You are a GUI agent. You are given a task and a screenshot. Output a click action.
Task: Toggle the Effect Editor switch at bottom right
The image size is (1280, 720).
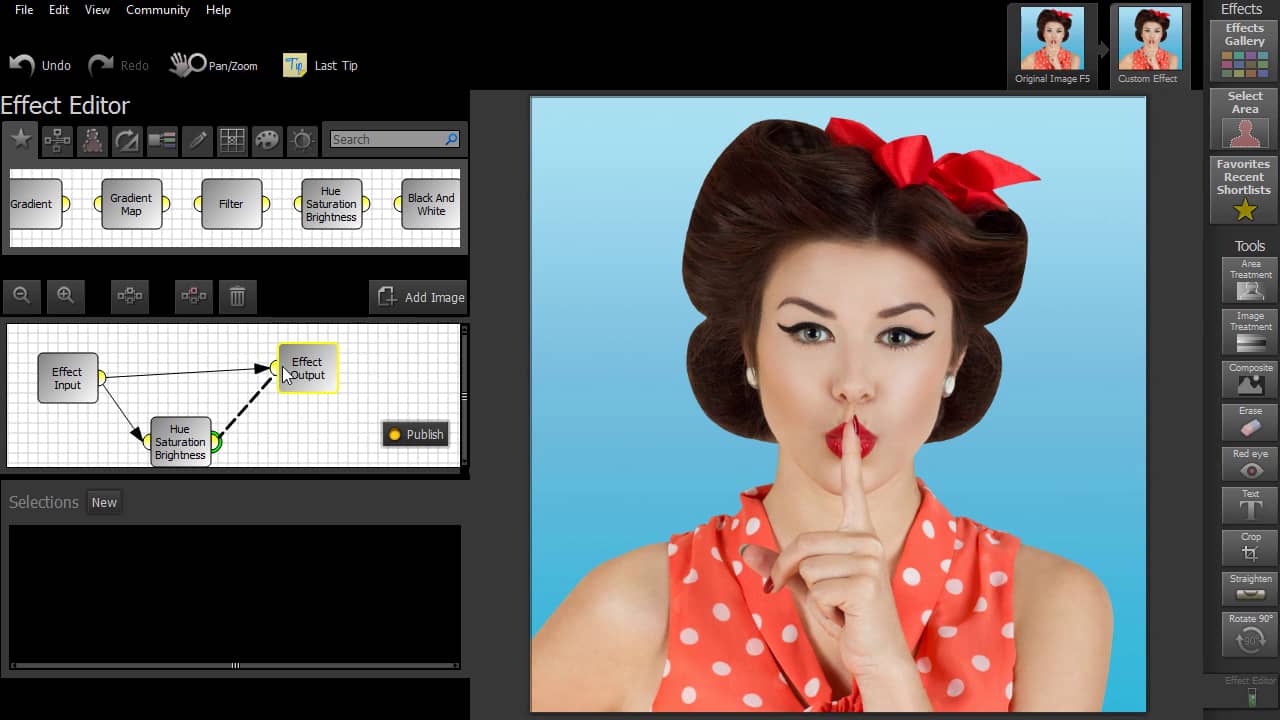click(1251, 697)
